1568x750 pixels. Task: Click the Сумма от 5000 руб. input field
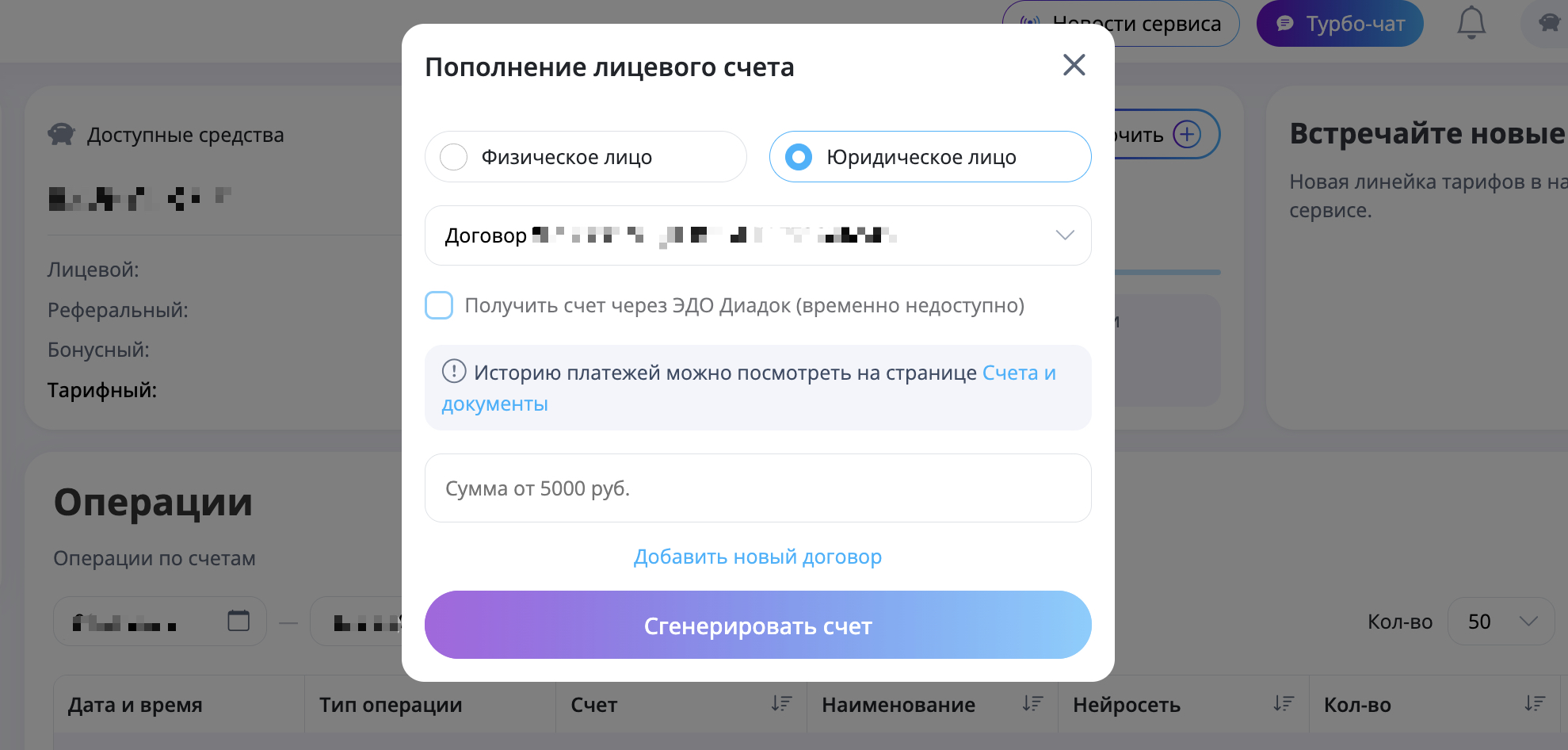pos(757,488)
